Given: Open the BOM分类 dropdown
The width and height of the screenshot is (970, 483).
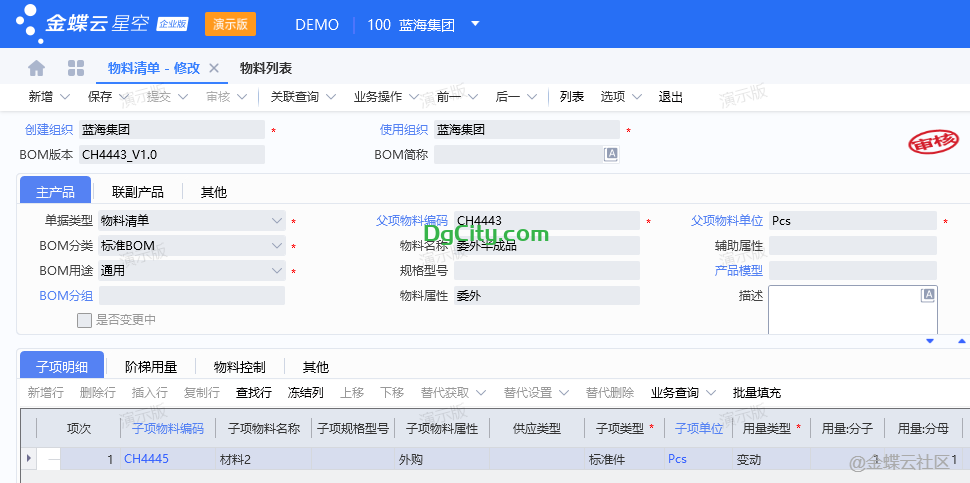Looking at the screenshot, I should 277,245.
